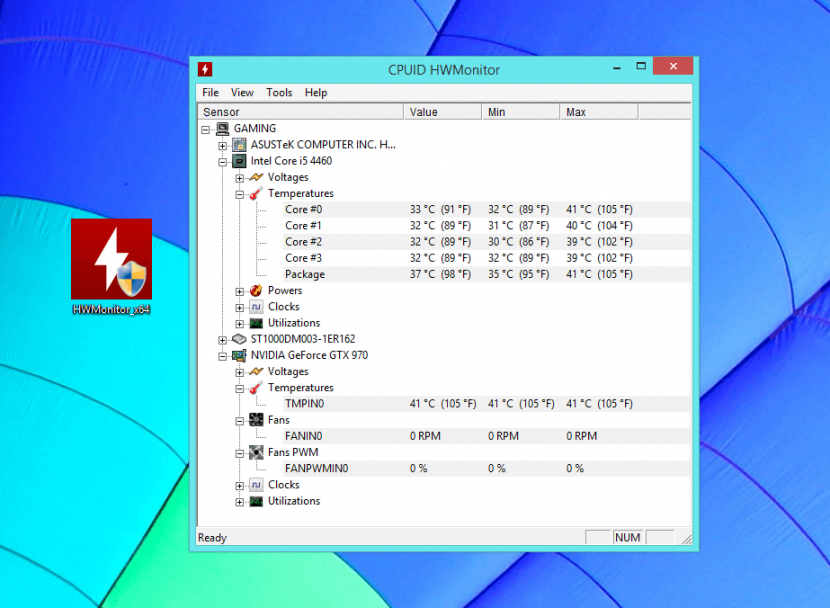Click the window resize grip corner
This screenshot has height=608, width=830.
coord(686,539)
